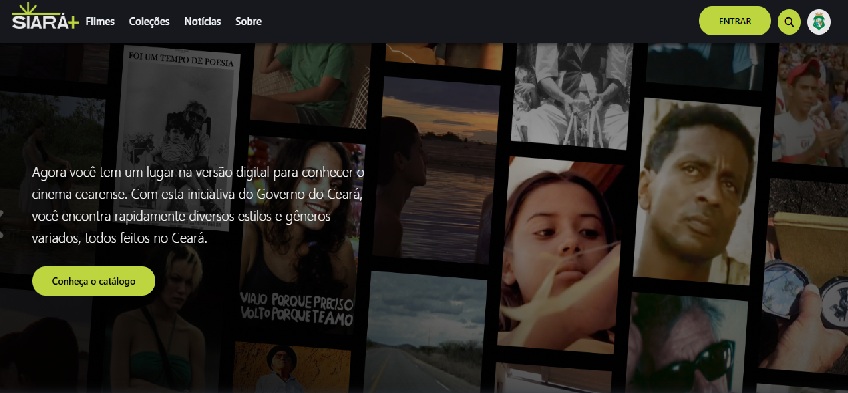Click the SIARÁ+ logo
848x393 pixels.
45,17
